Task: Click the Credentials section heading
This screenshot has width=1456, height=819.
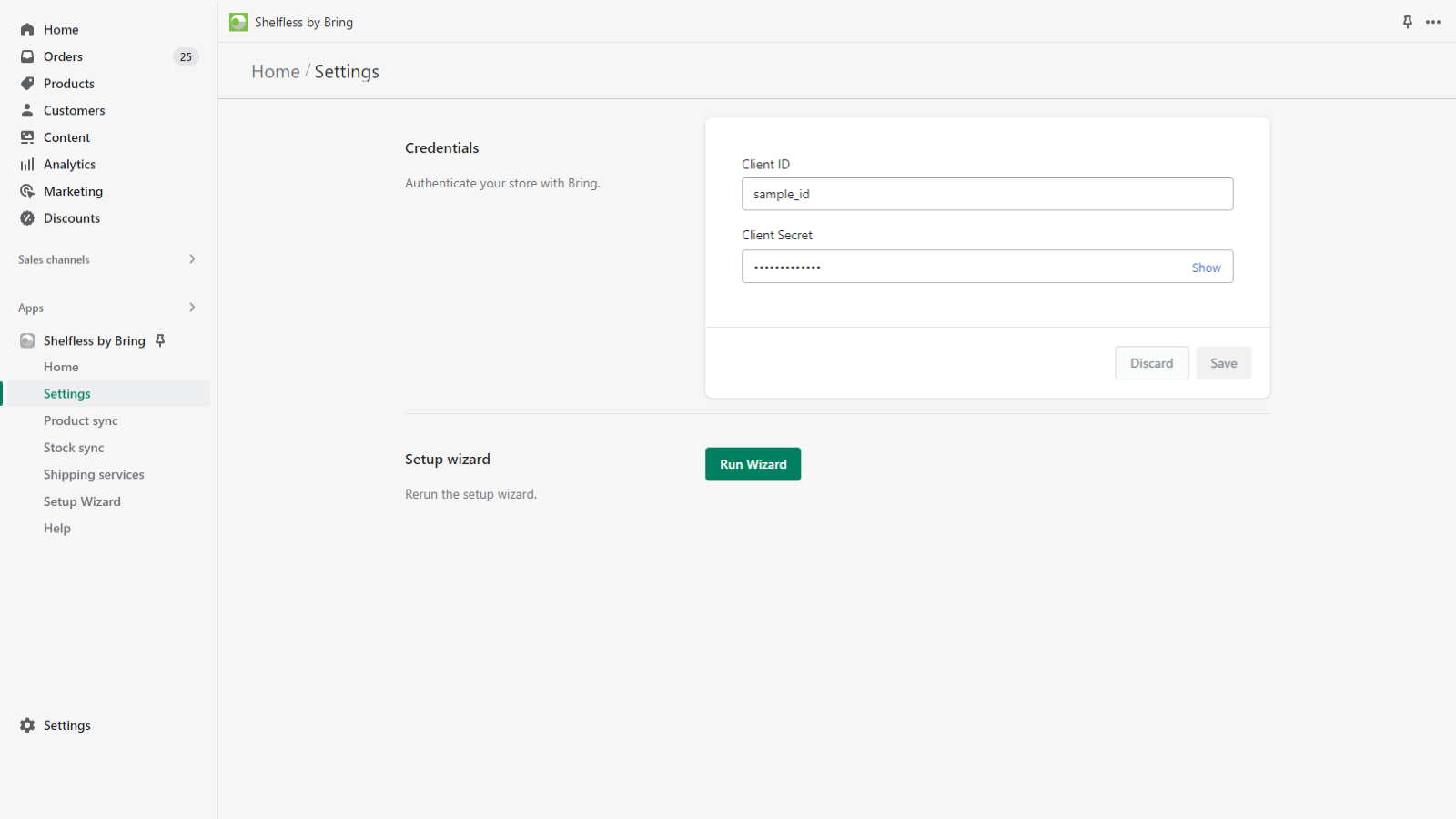Action: [442, 148]
